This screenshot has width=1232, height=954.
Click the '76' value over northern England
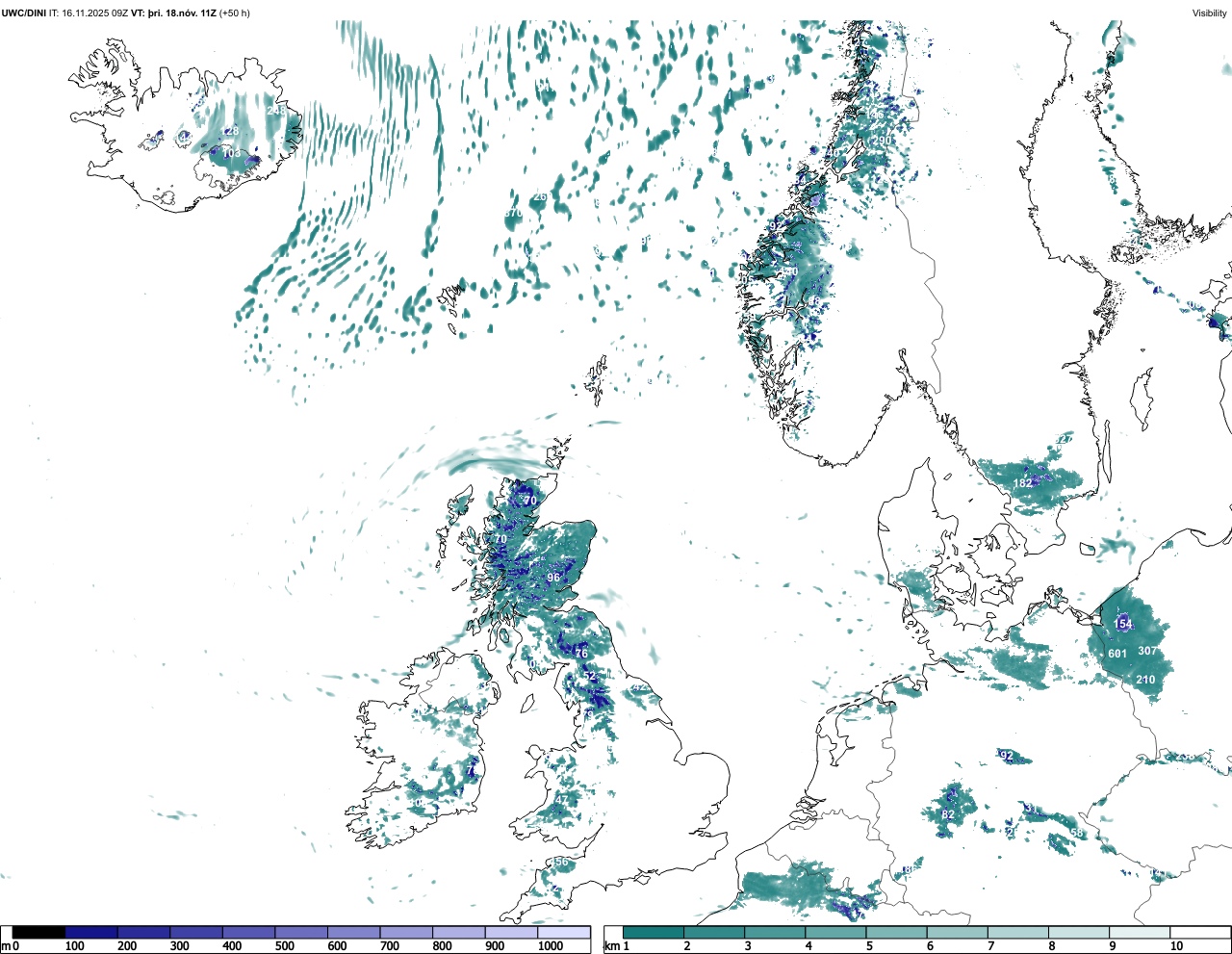click(x=581, y=654)
